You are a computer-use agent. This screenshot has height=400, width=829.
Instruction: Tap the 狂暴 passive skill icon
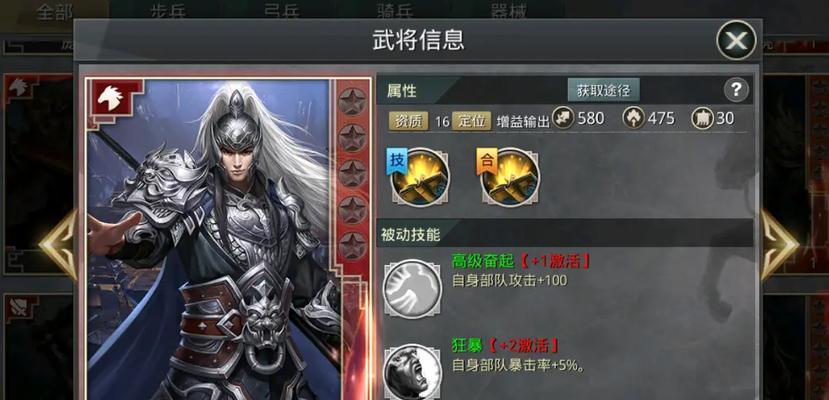tap(412, 371)
